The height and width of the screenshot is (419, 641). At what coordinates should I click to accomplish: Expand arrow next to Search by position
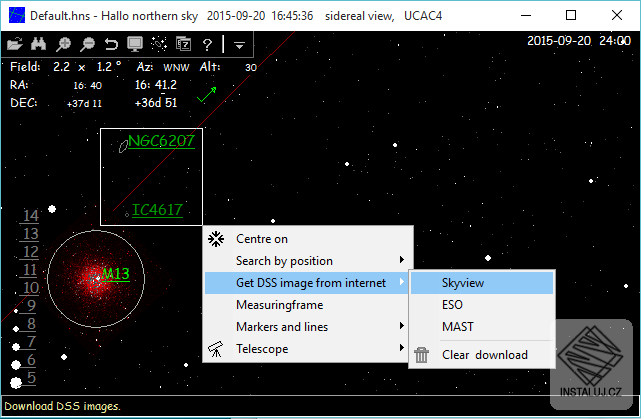[x=402, y=260]
